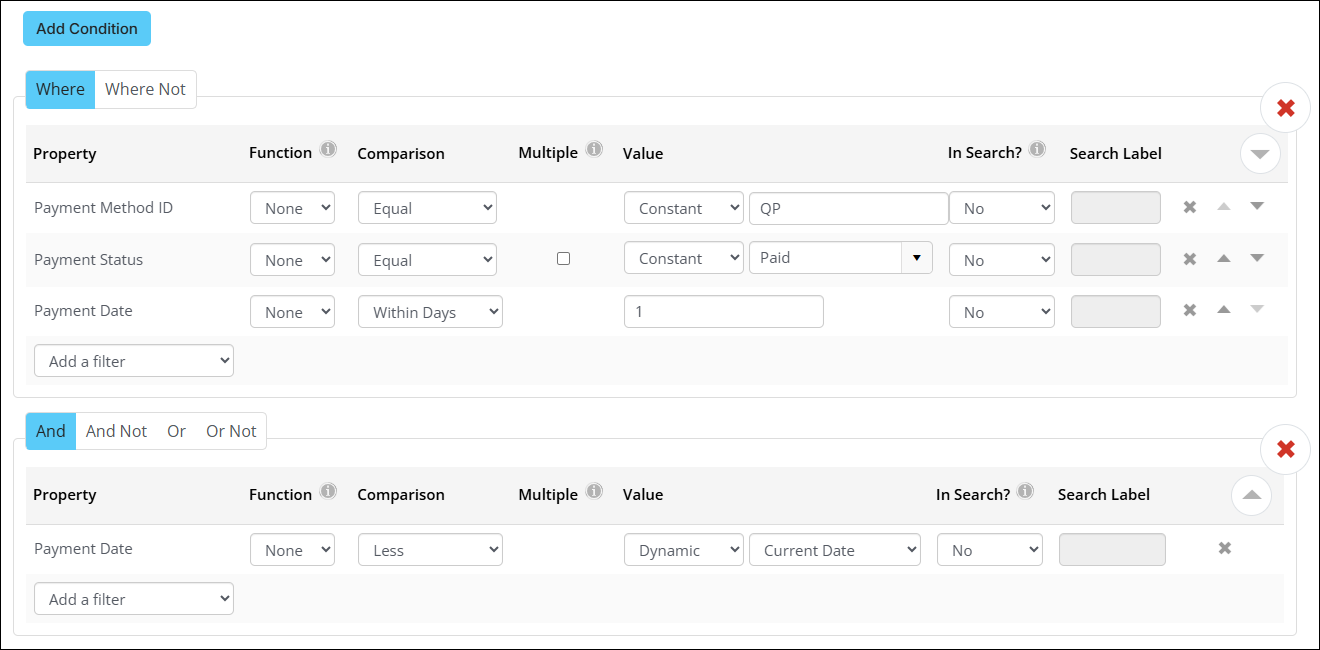Click the value field containing QP
The height and width of the screenshot is (650, 1320).
(848, 208)
